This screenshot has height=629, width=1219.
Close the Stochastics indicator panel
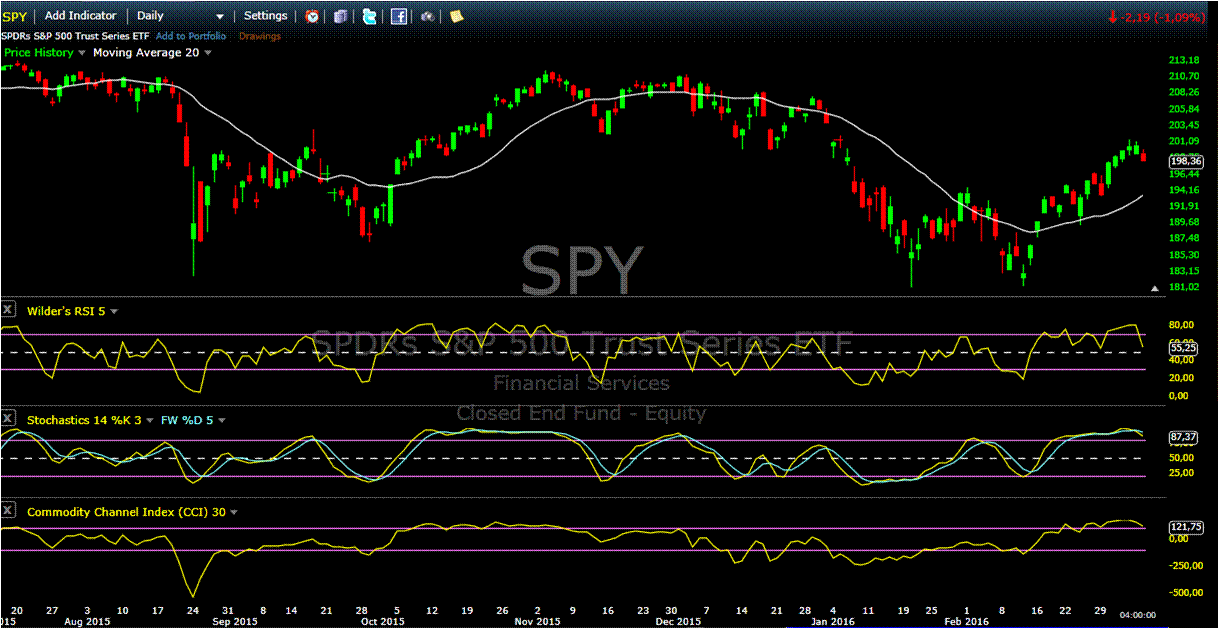[8, 420]
